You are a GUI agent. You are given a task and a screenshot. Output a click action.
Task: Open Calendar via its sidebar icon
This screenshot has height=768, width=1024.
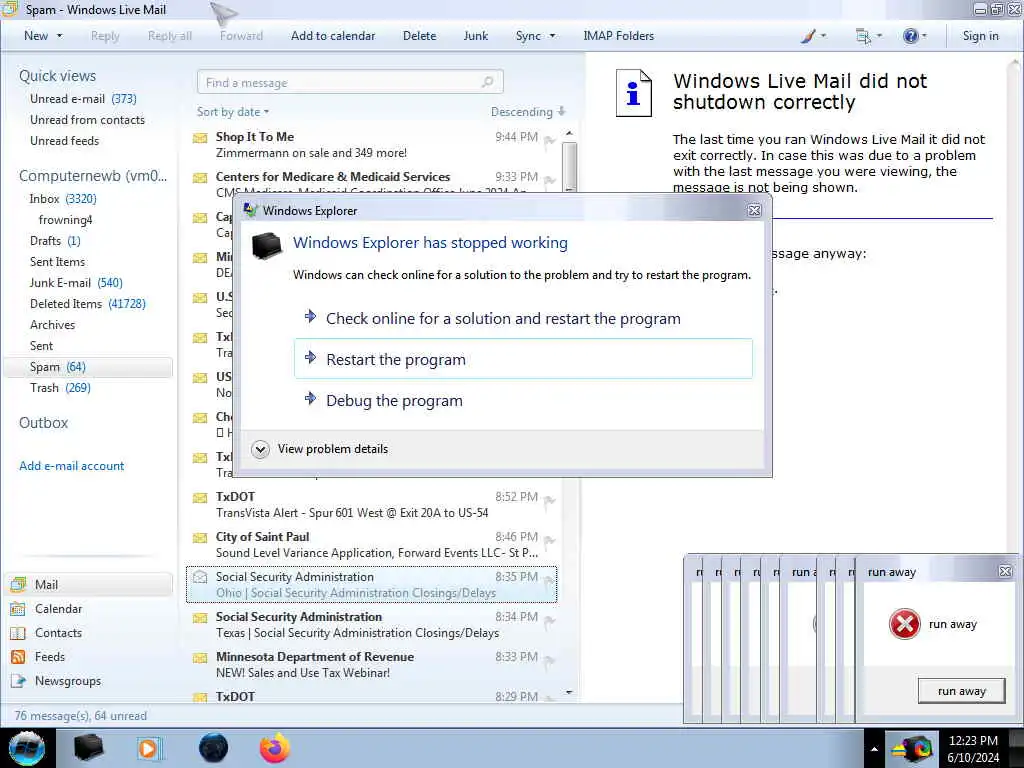pos(18,609)
